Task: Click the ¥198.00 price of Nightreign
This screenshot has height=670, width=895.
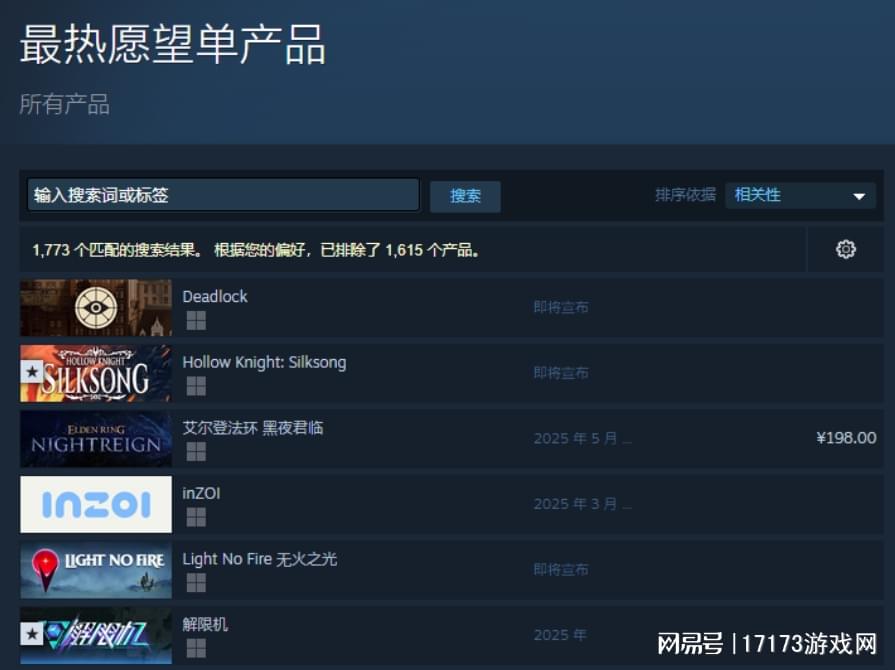Action: (846, 438)
